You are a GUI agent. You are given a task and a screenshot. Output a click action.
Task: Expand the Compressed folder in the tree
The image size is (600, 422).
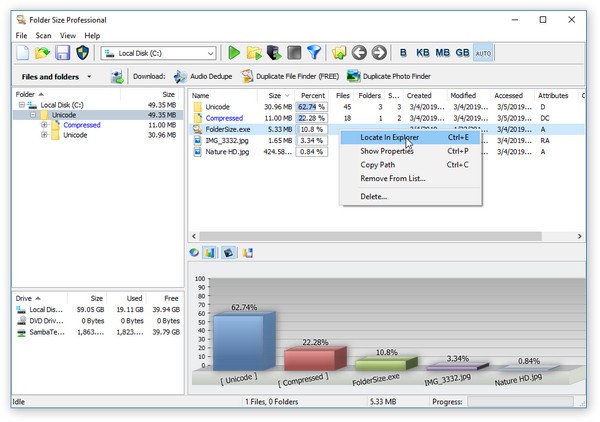pyautogui.click(x=44, y=125)
